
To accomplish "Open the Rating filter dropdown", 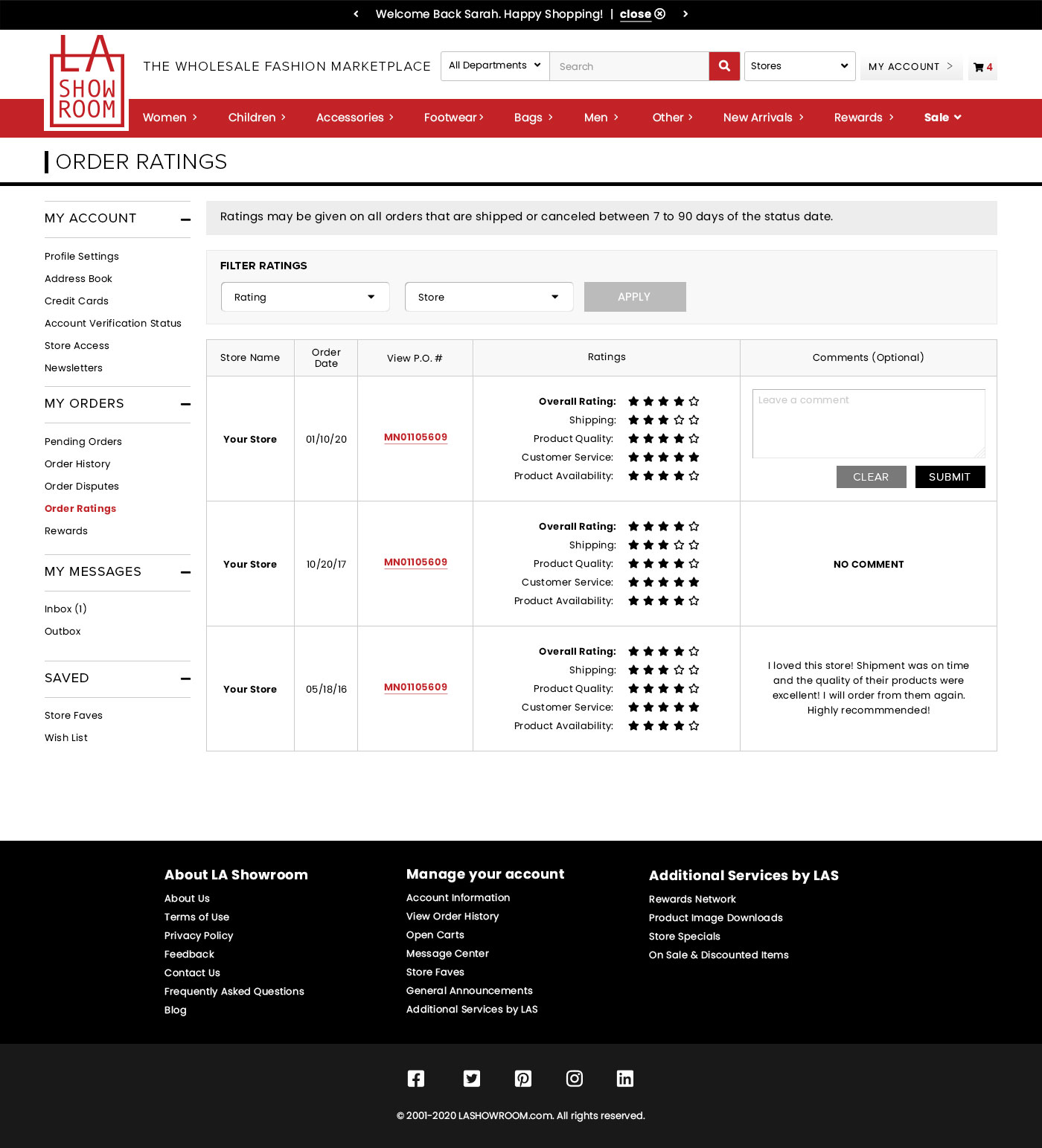I will 305,297.
